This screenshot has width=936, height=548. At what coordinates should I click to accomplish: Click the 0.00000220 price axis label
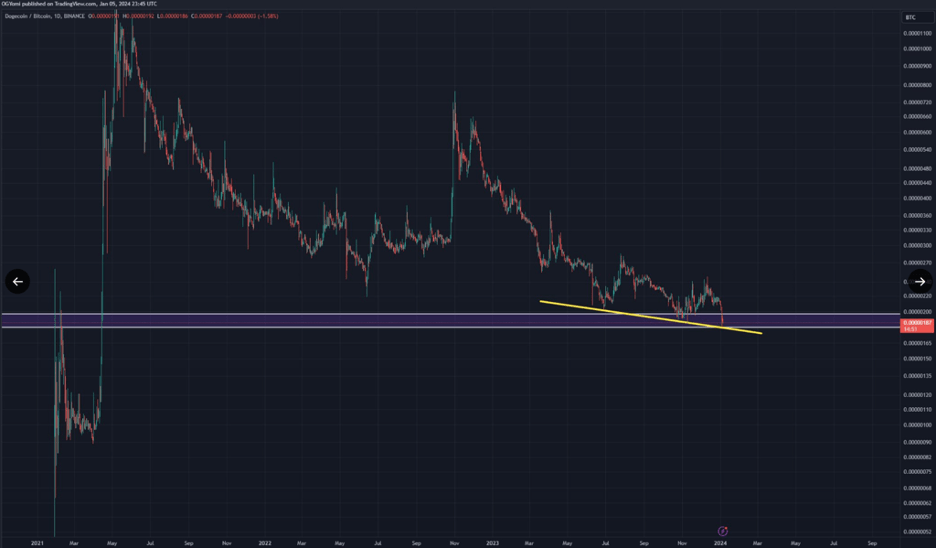(x=917, y=296)
